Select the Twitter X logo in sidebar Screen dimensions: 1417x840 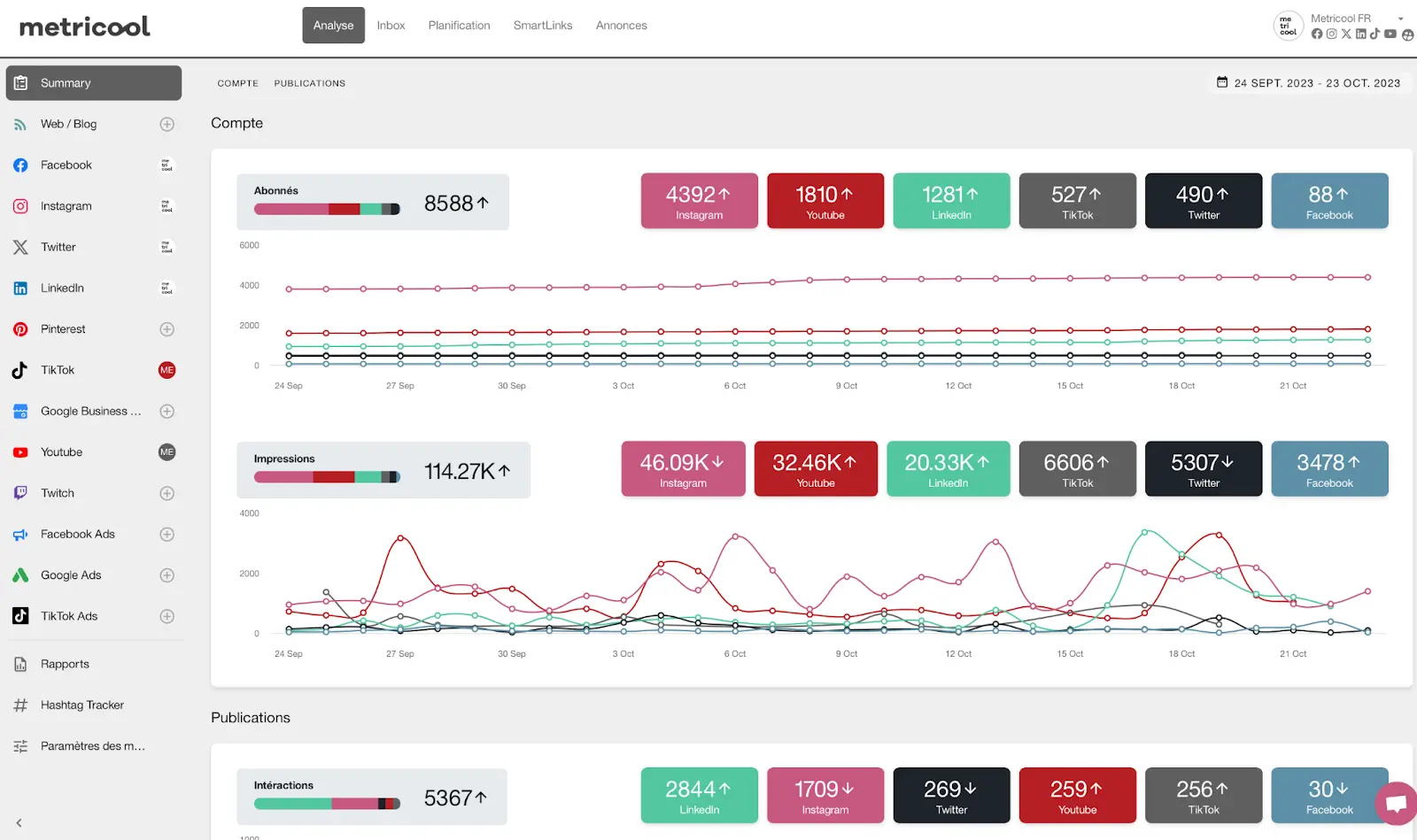[20, 247]
